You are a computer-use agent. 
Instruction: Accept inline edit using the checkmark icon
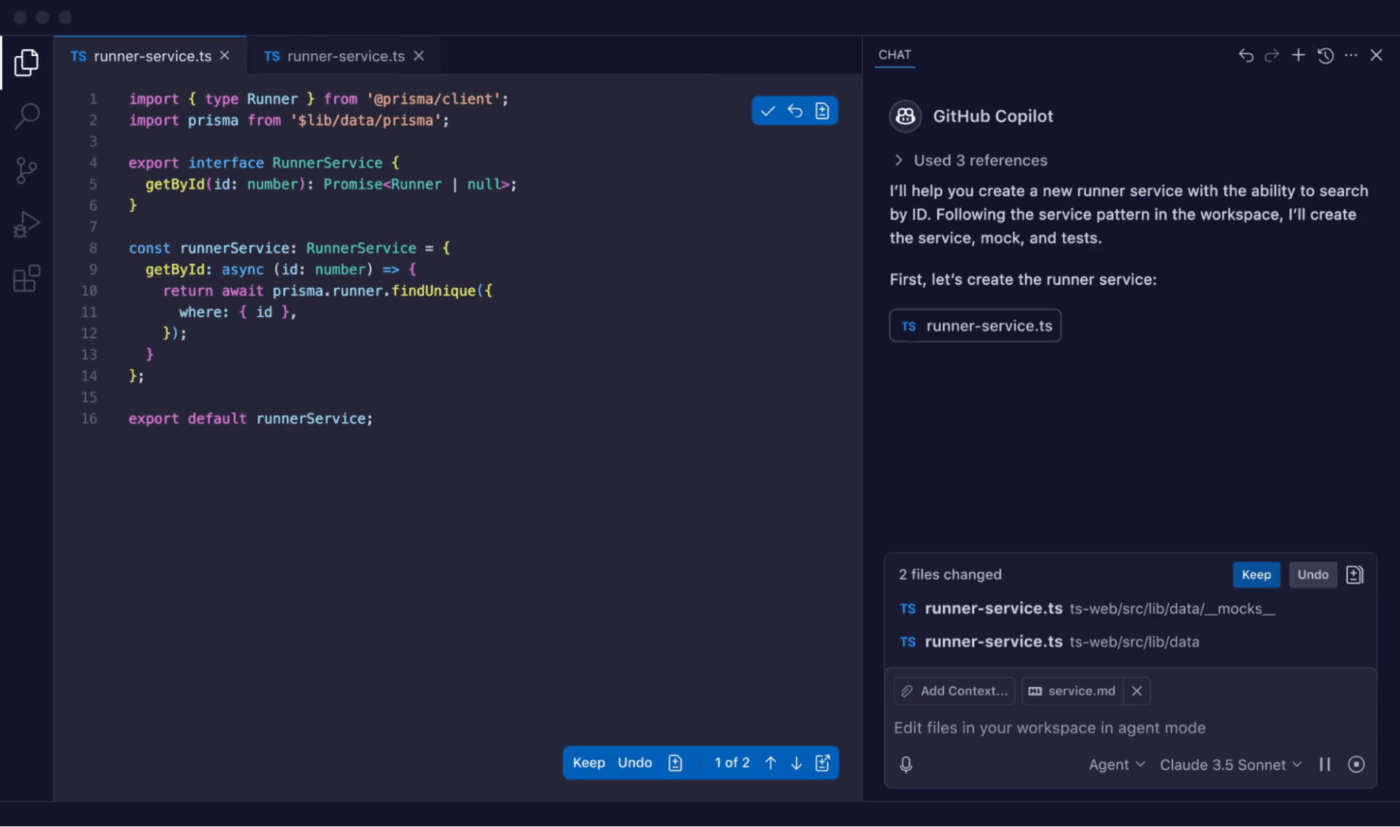tap(767, 110)
